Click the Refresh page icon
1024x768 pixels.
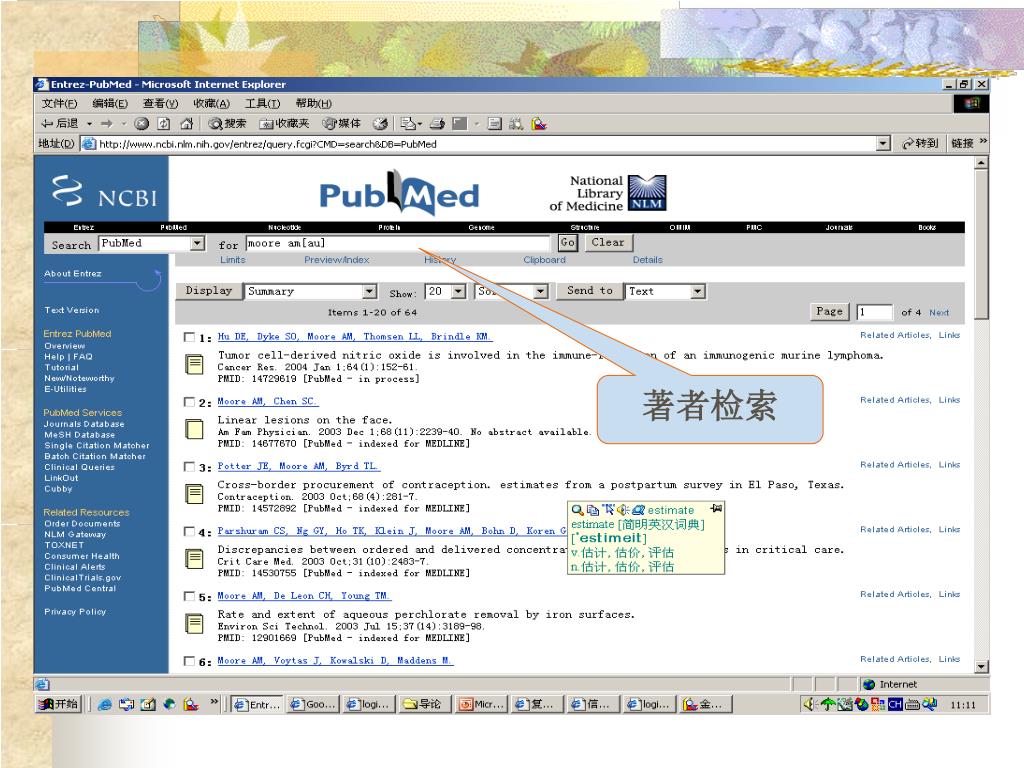pos(164,123)
